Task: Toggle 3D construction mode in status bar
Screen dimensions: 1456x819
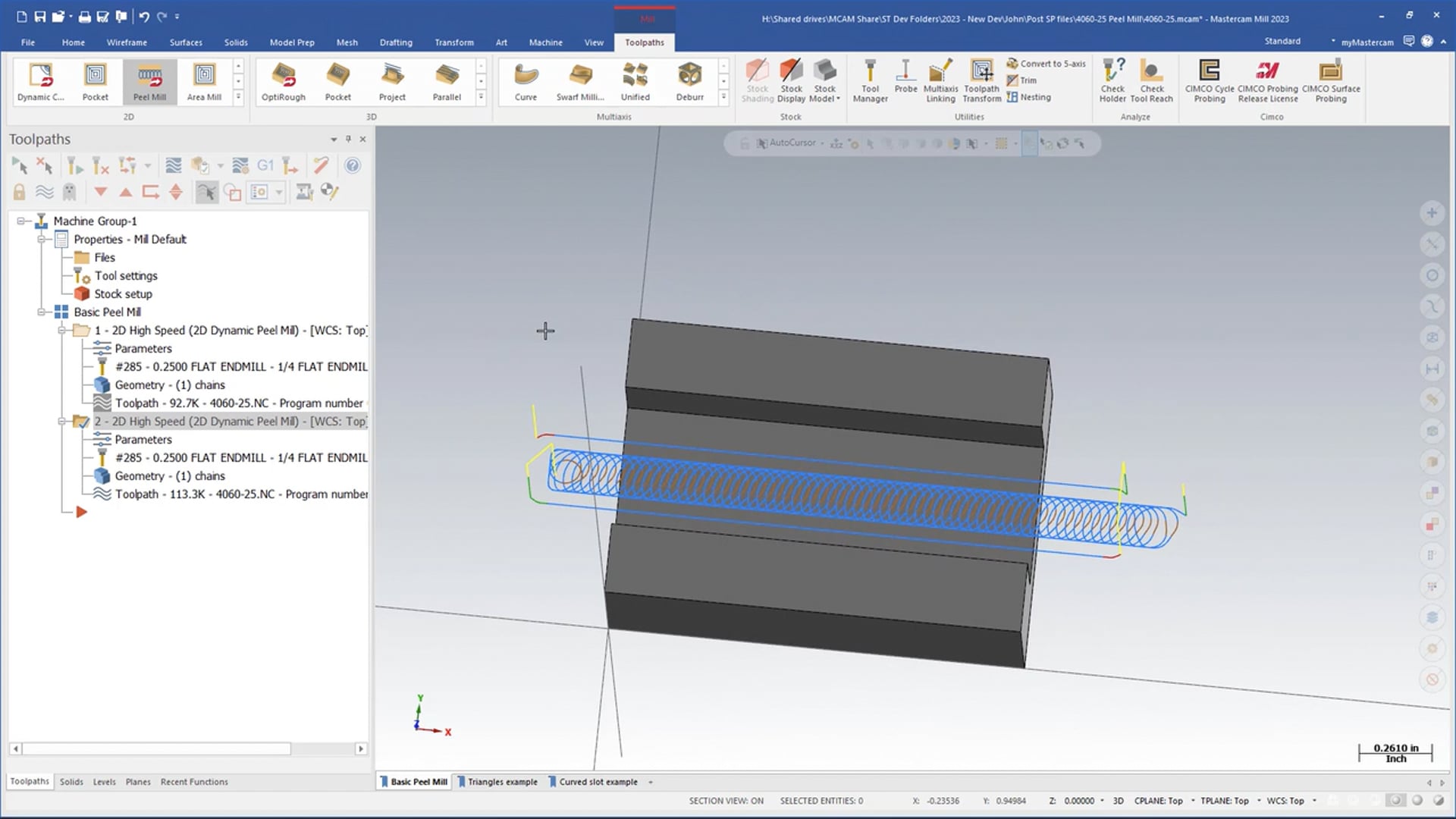Action: (1118, 801)
